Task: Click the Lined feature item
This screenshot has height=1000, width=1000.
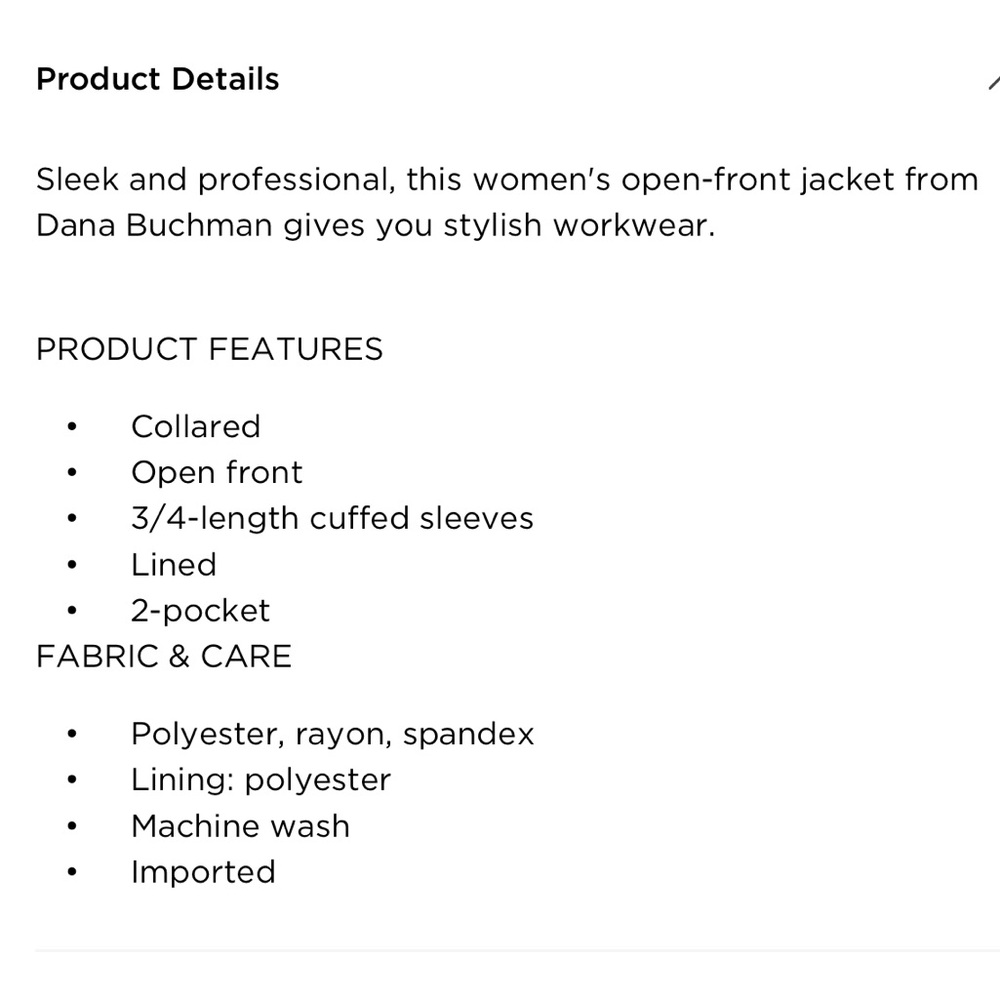Action: [x=174, y=564]
